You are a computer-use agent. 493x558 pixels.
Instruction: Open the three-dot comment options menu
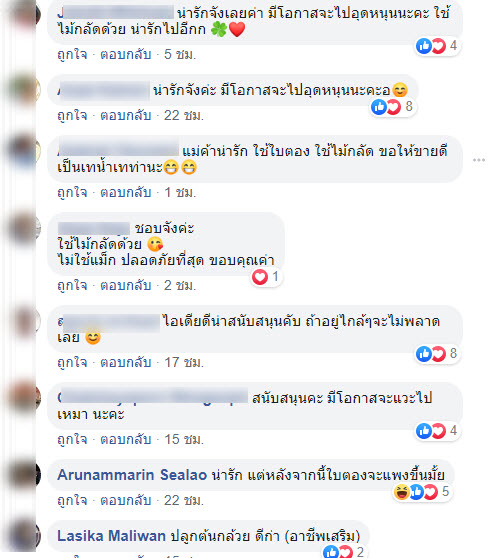point(479,160)
